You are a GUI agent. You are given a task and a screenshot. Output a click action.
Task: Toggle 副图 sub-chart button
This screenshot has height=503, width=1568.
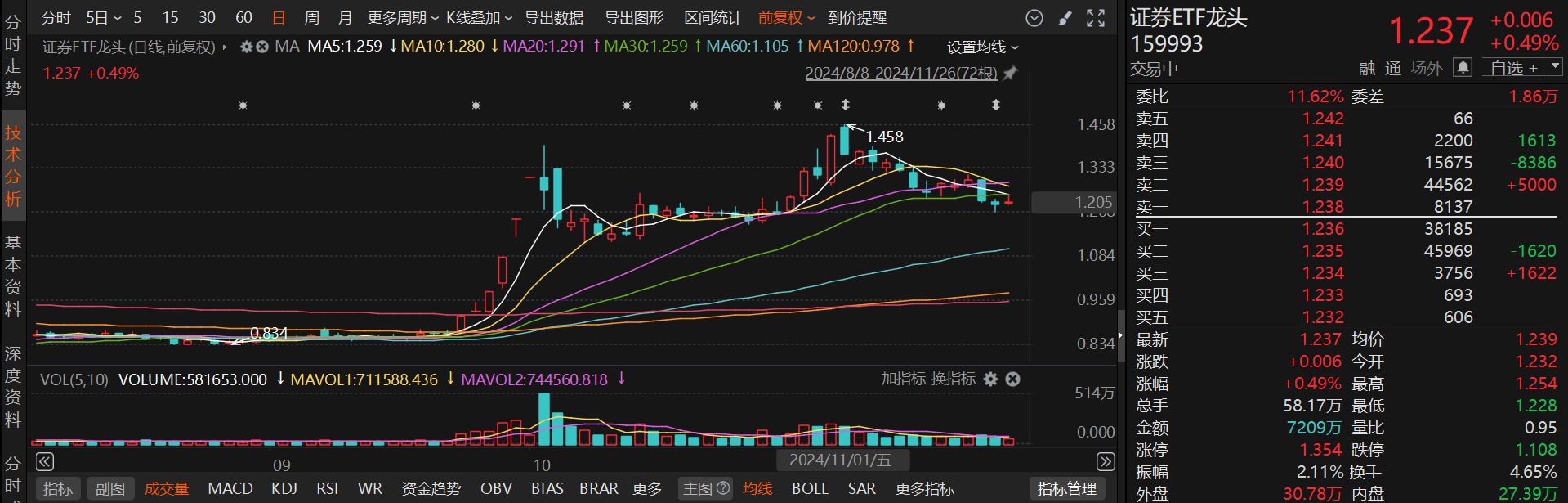pos(110,488)
